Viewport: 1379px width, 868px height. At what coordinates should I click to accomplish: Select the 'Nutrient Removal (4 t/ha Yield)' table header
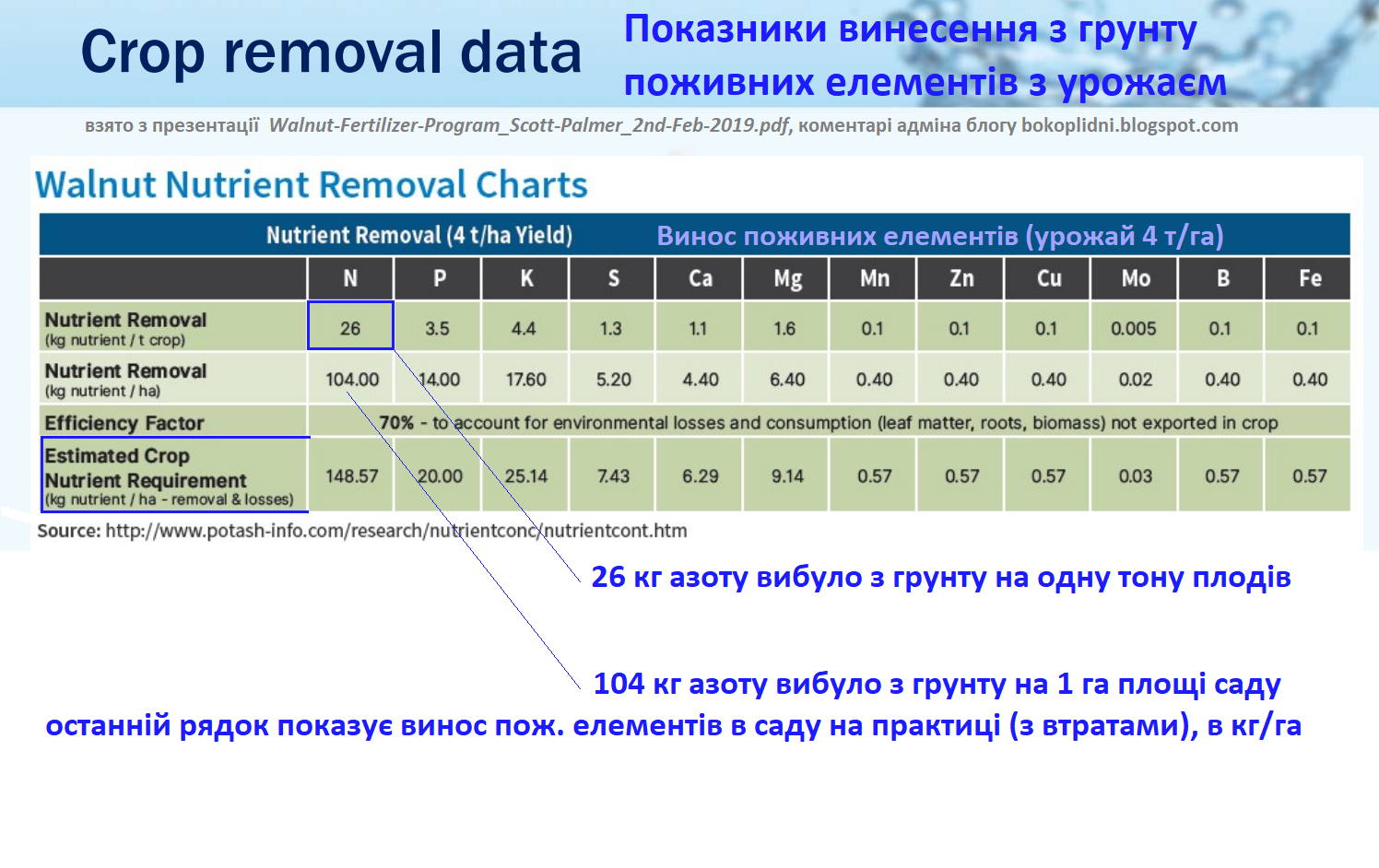(x=419, y=236)
